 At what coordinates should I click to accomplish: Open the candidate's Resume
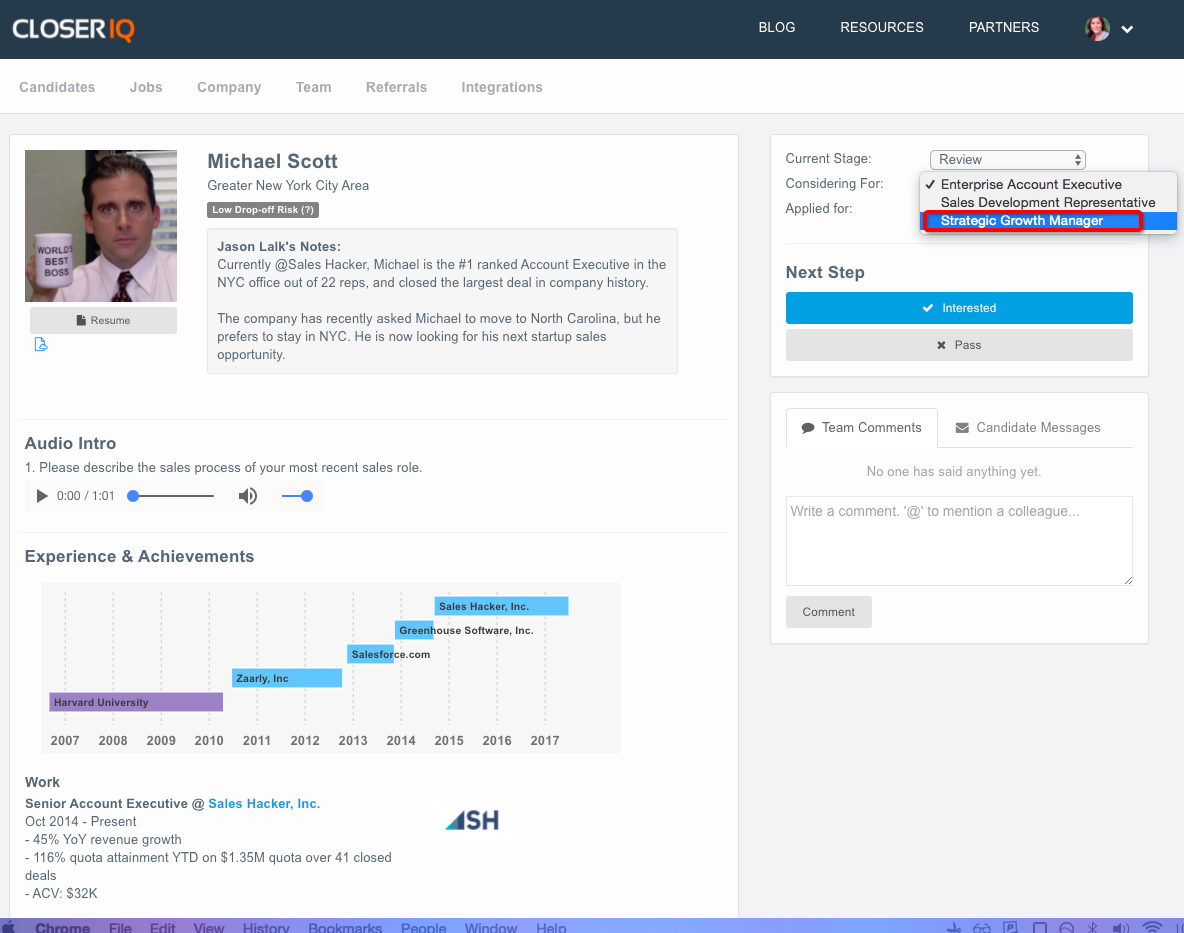click(103, 320)
